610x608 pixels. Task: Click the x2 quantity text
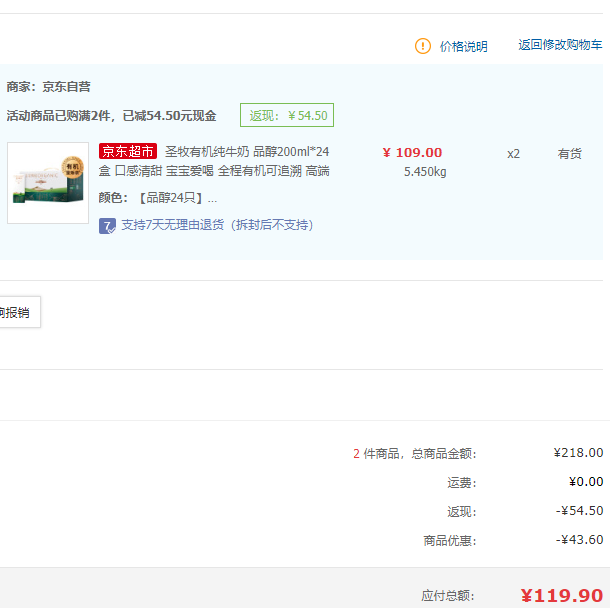513,154
